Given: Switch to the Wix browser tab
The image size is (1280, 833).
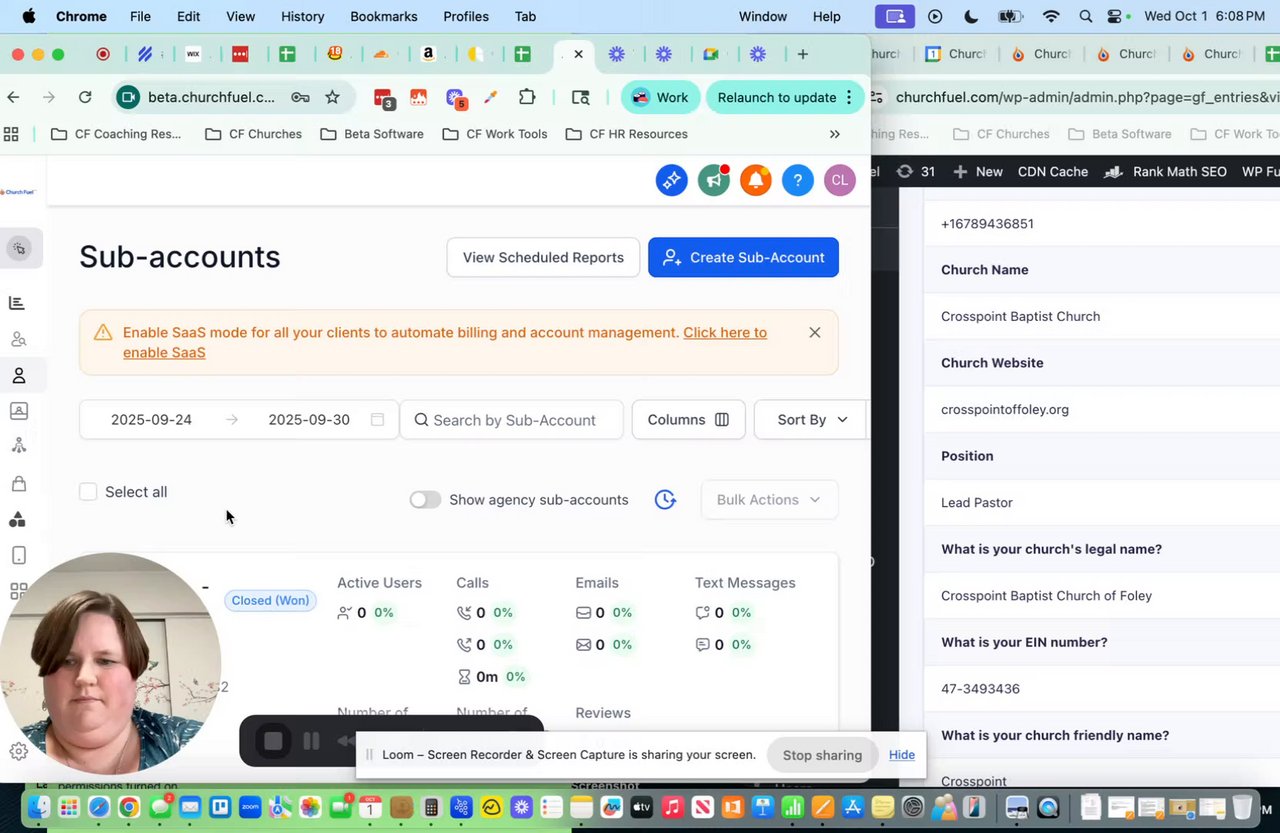Looking at the screenshot, I should [x=193, y=54].
